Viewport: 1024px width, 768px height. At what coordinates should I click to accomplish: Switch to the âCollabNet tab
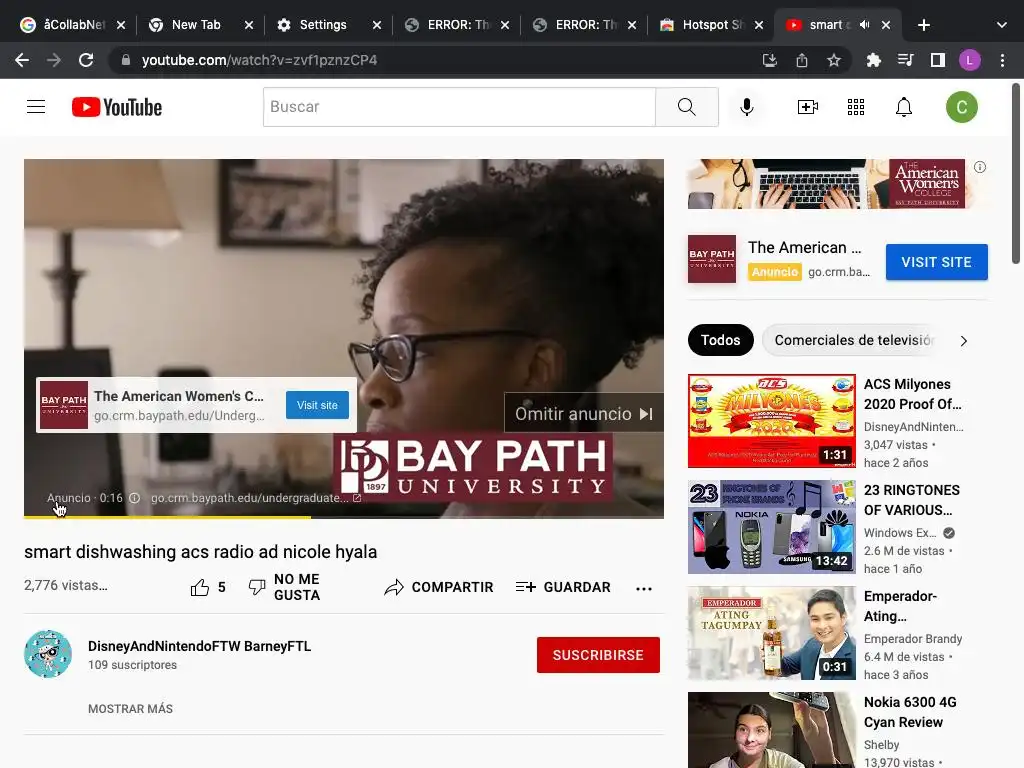point(72,25)
